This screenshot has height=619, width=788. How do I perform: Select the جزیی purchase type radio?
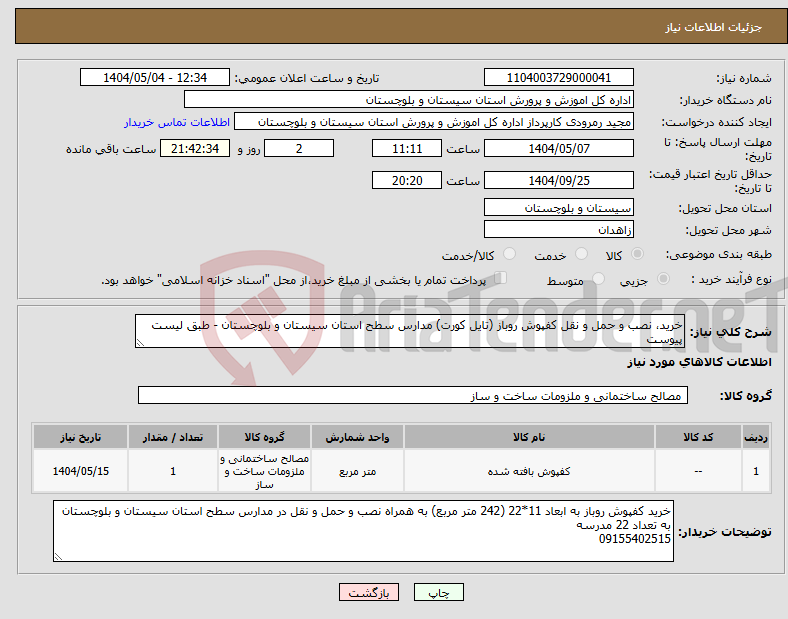[x=663, y=278]
